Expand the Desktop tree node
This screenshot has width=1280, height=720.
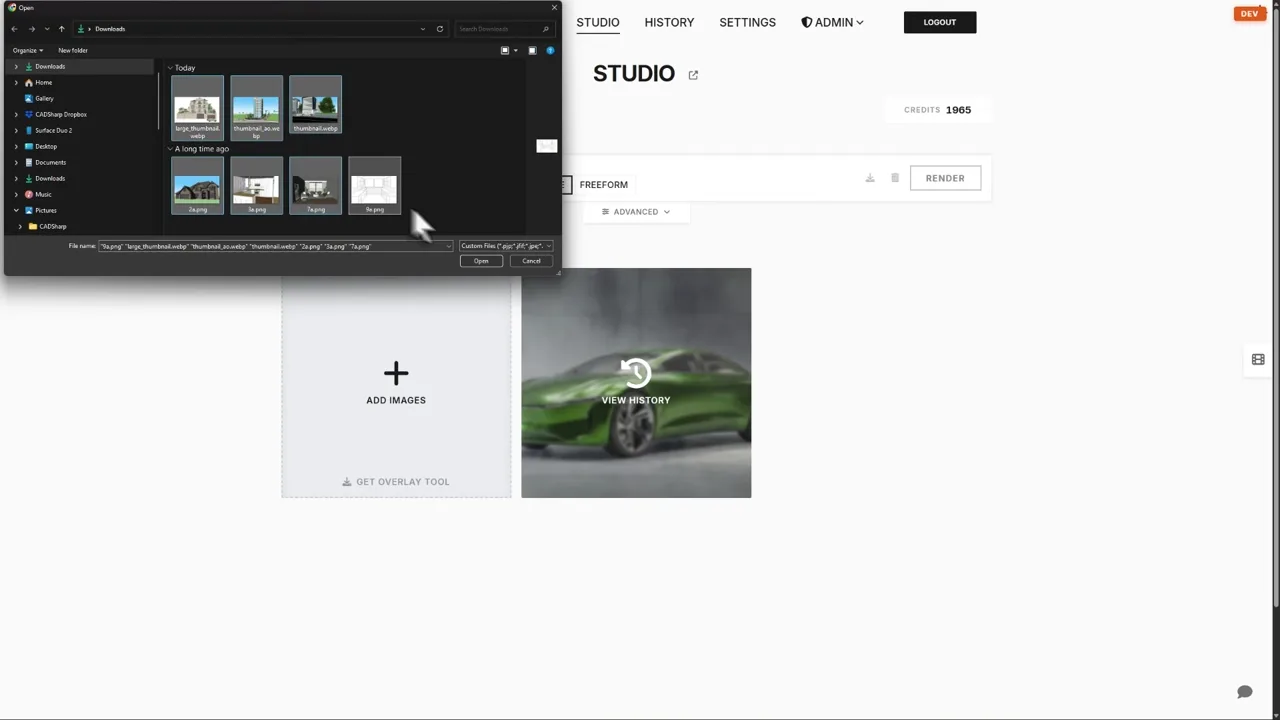tap(16, 146)
